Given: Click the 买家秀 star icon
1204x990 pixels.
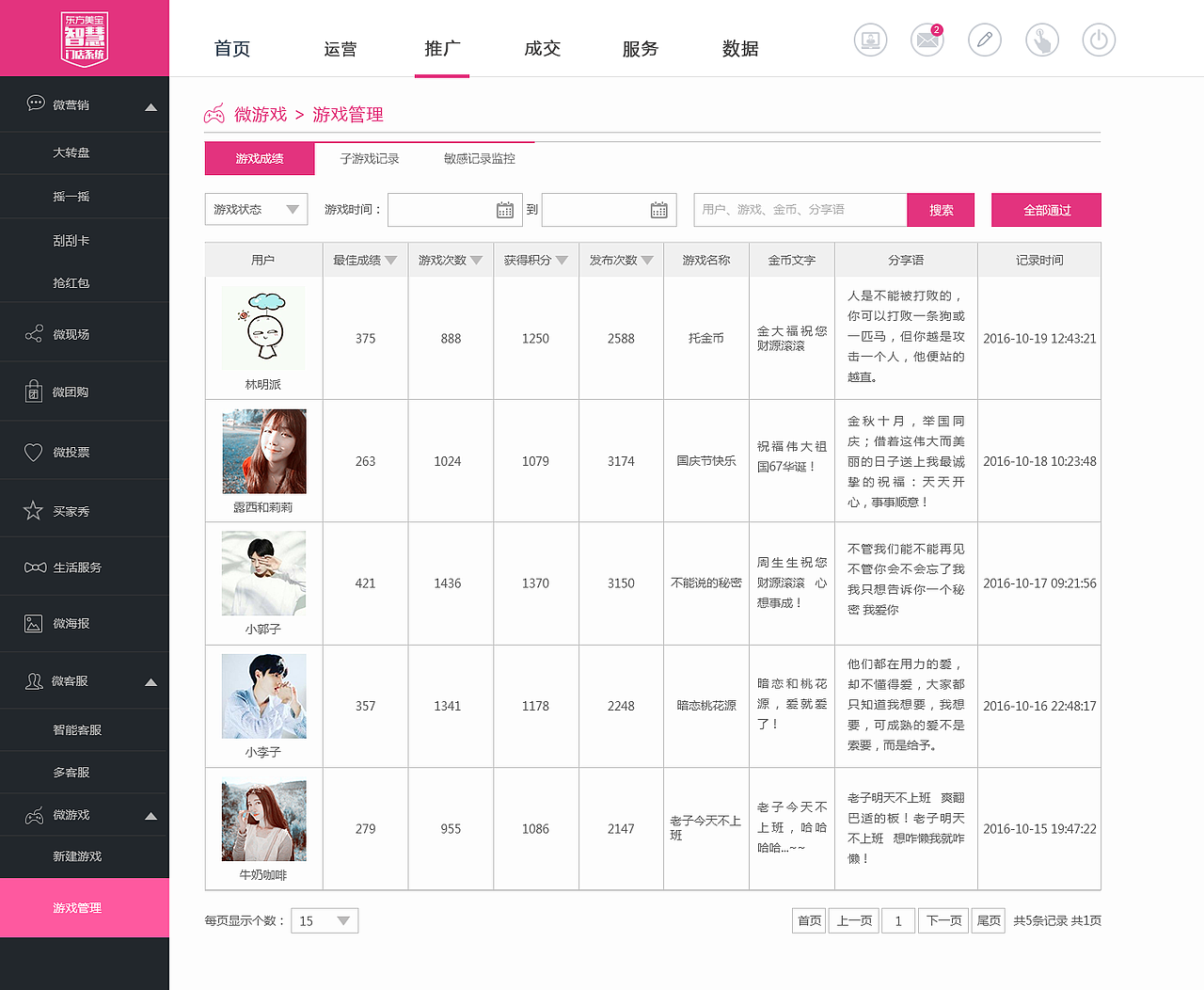Looking at the screenshot, I should [x=34, y=510].
